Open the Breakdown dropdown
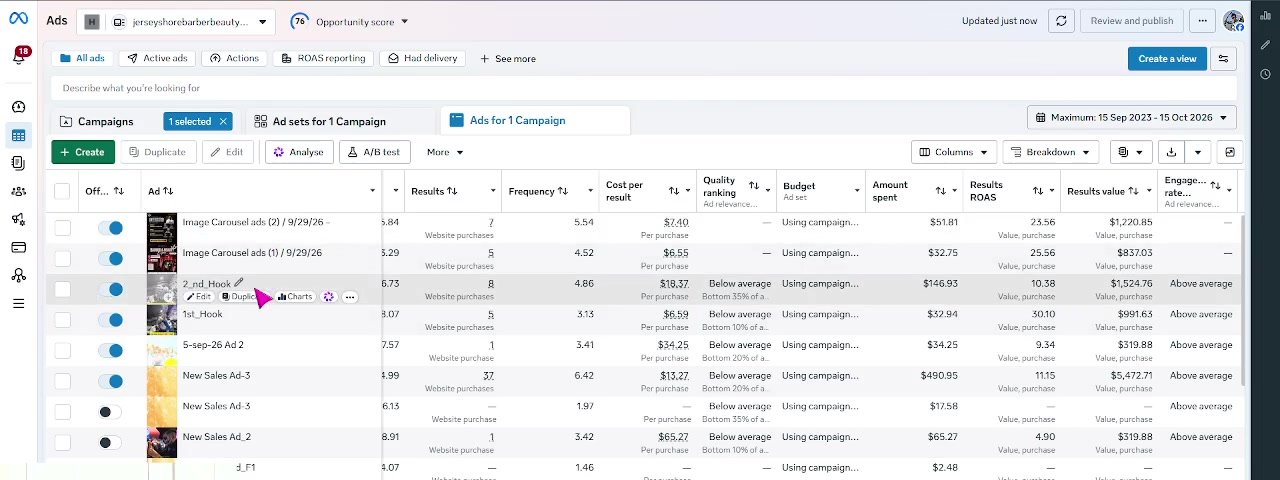The image size is (1280, 480). point(1050,152)
